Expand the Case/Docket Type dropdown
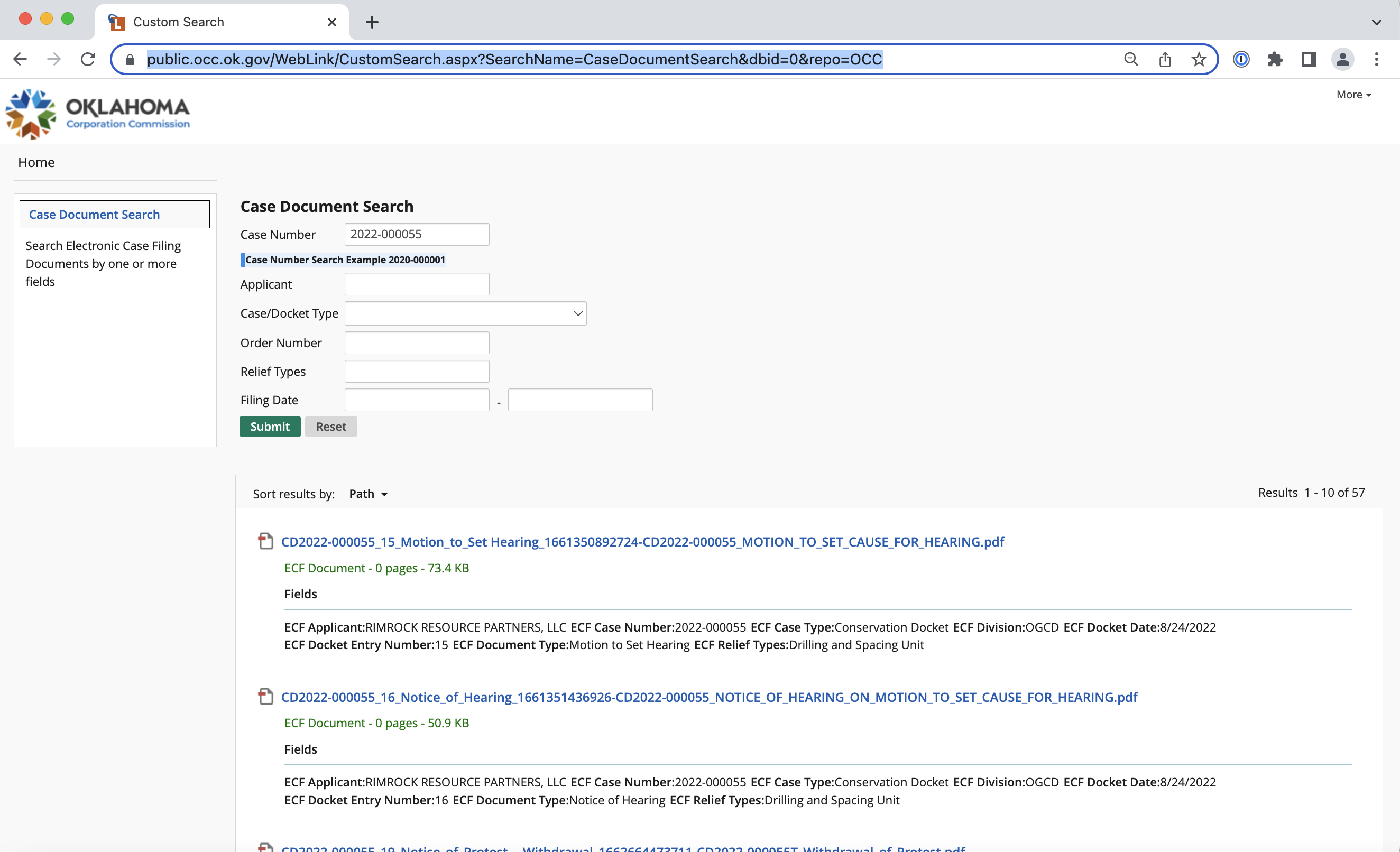Image resolution: width=1400 pixels, height=852 pixels. pyautogui.click(x=465, y=313)
